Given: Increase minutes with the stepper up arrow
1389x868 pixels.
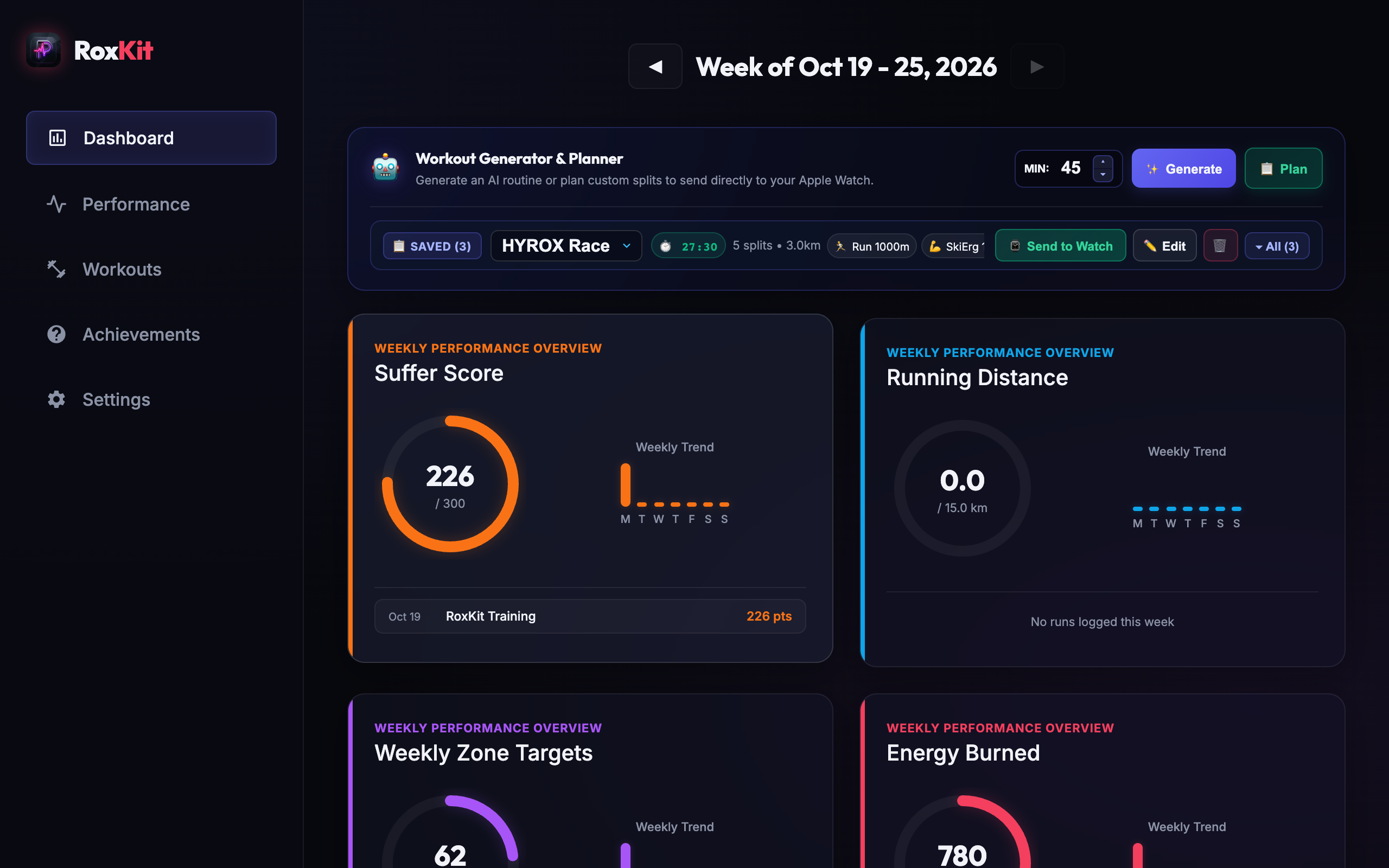Looking at the screenshot, I should 1103,161.
